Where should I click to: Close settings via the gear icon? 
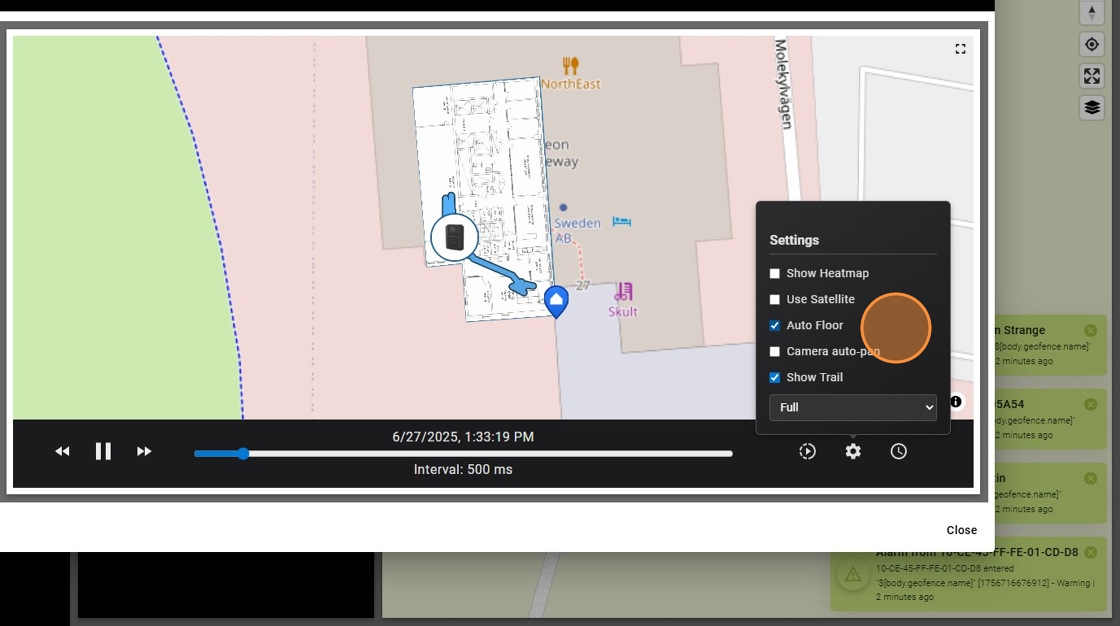(x=853, y=452)
